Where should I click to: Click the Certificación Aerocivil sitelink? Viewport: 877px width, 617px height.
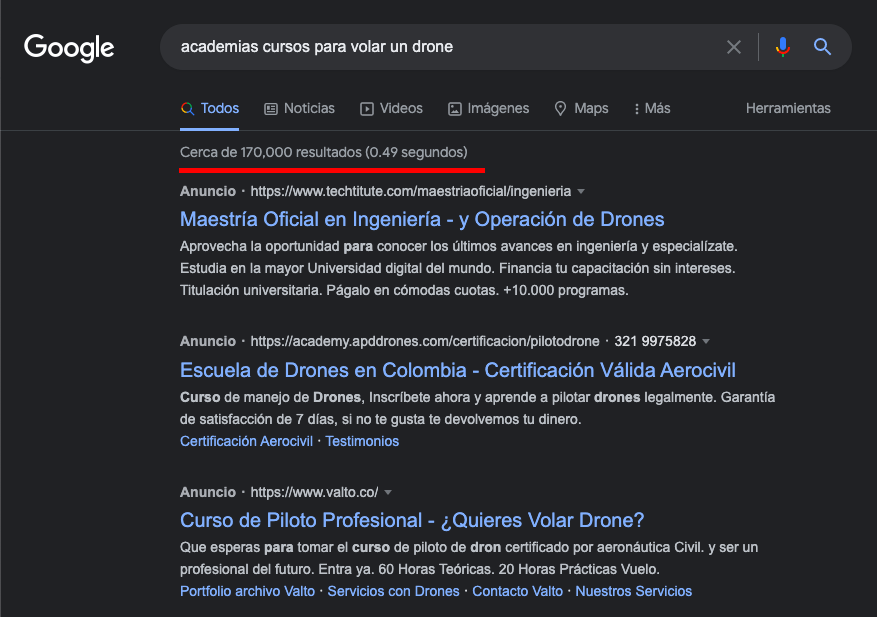246,441
